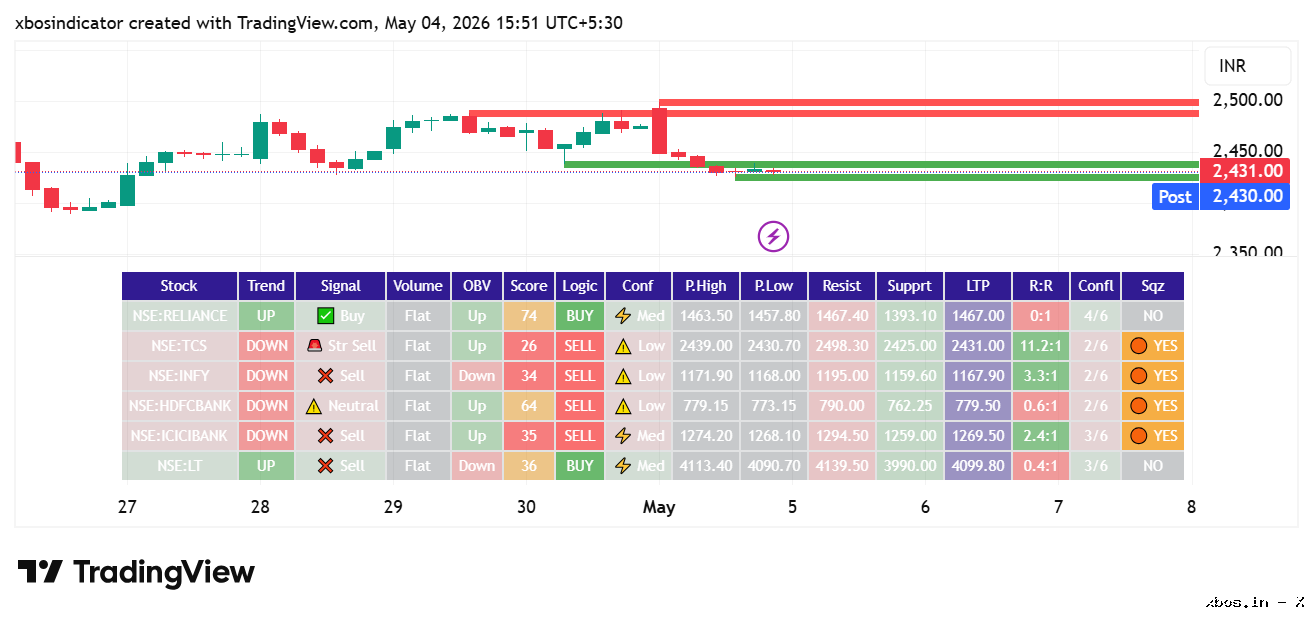Click the red X Sell signal for LT
Viewport: 1313px width, 617px height.
coord(340,466)
